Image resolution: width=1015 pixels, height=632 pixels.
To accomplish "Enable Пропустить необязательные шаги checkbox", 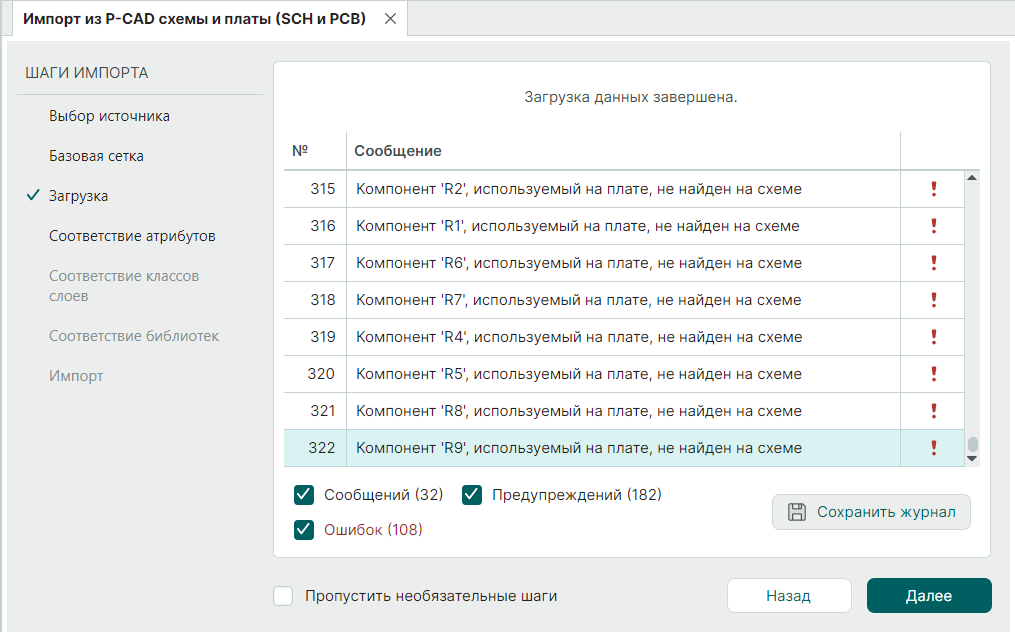I will point(284,596).
